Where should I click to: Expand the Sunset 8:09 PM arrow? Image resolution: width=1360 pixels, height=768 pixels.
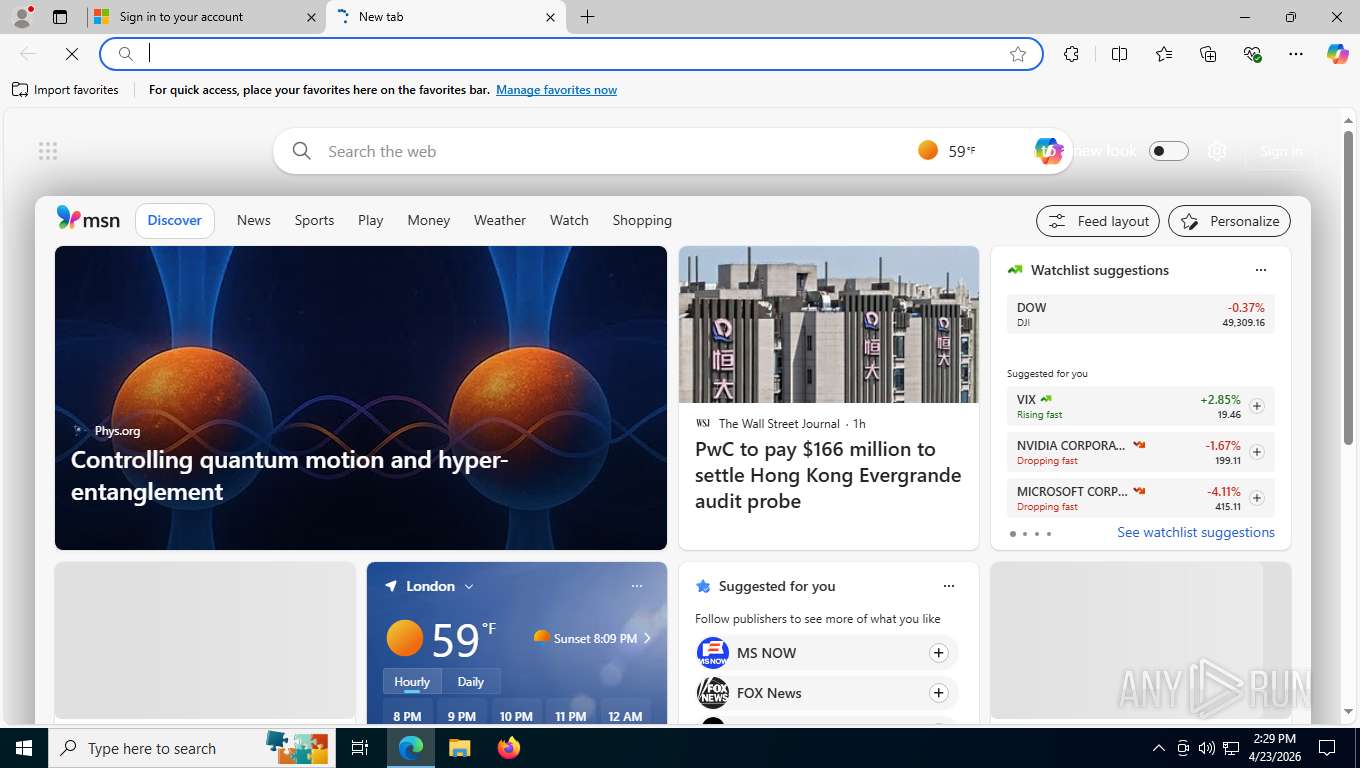coord(647,638)
